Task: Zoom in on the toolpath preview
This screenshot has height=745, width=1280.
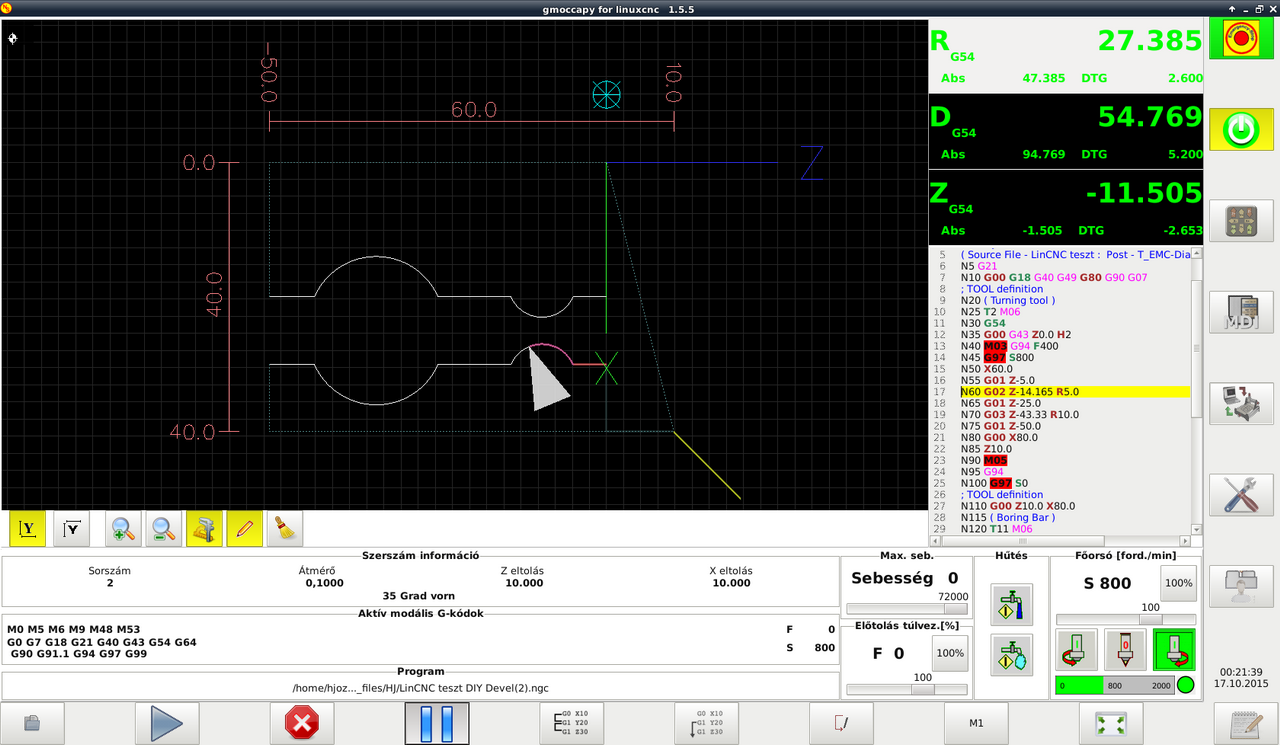Action: pos(124,529)
